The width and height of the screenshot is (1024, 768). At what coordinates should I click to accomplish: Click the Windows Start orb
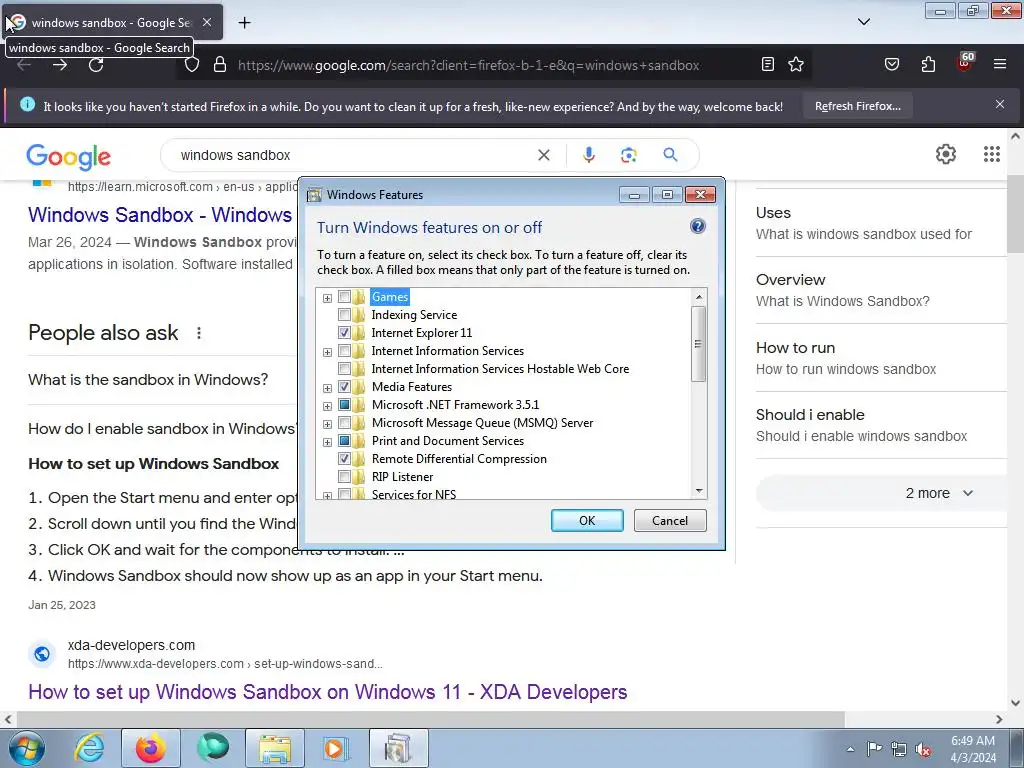coord(27,748)
